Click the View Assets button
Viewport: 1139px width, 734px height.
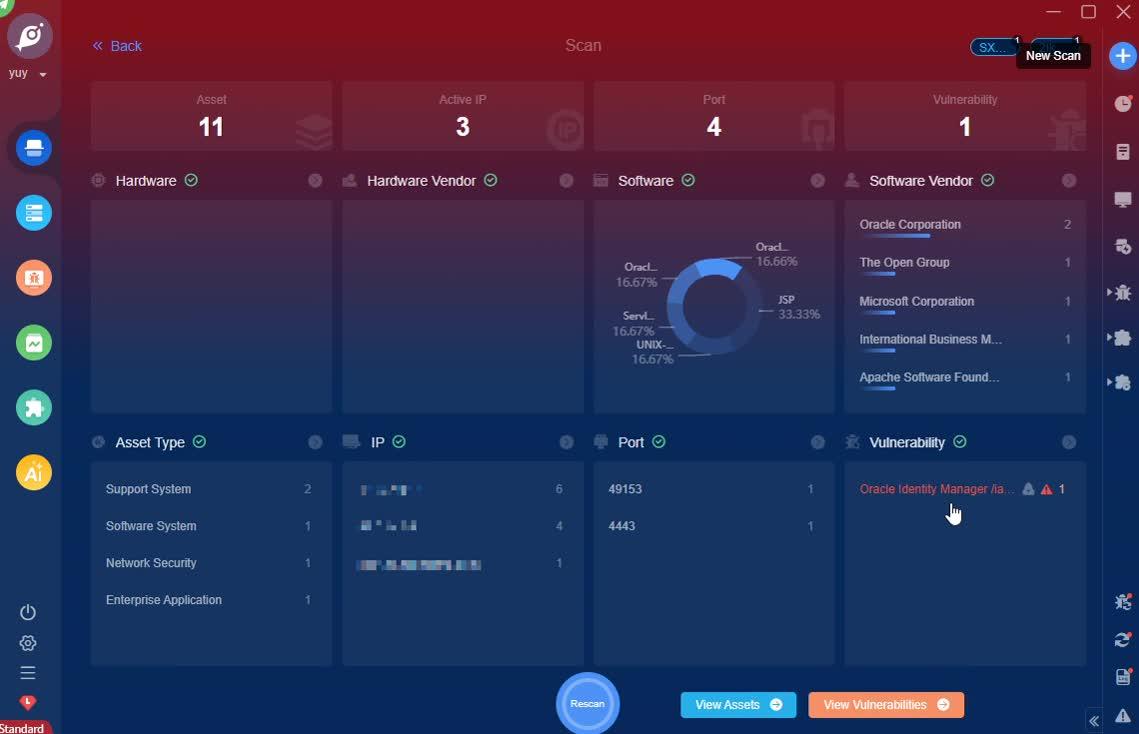(x=738, y=704)
